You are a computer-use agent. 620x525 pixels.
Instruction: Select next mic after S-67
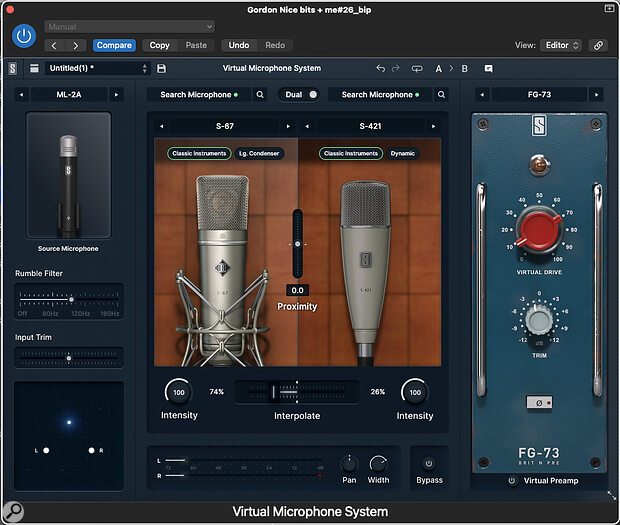pos(288,127)
